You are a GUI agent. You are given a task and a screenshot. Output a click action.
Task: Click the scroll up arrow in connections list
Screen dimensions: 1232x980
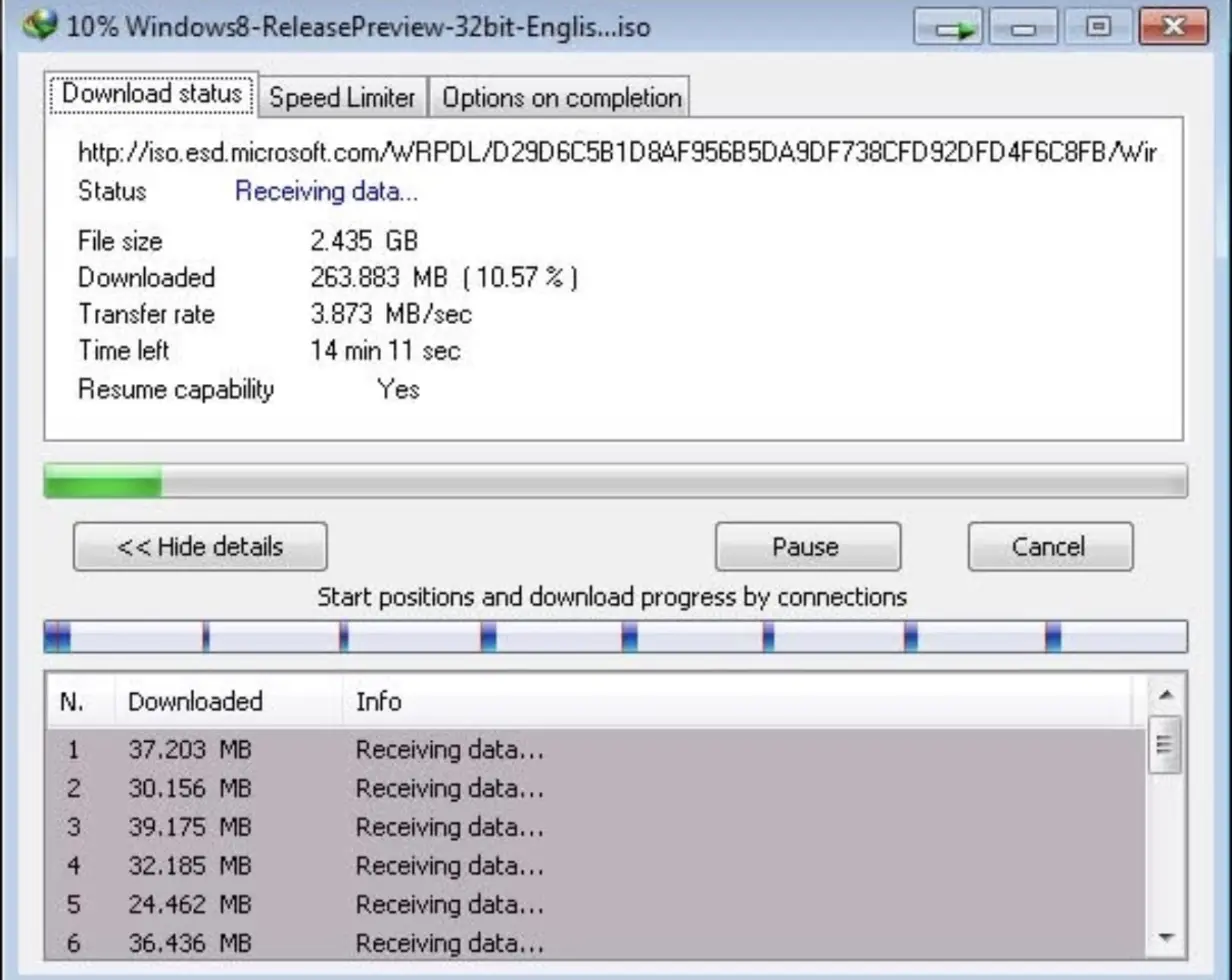point(1166,694)
